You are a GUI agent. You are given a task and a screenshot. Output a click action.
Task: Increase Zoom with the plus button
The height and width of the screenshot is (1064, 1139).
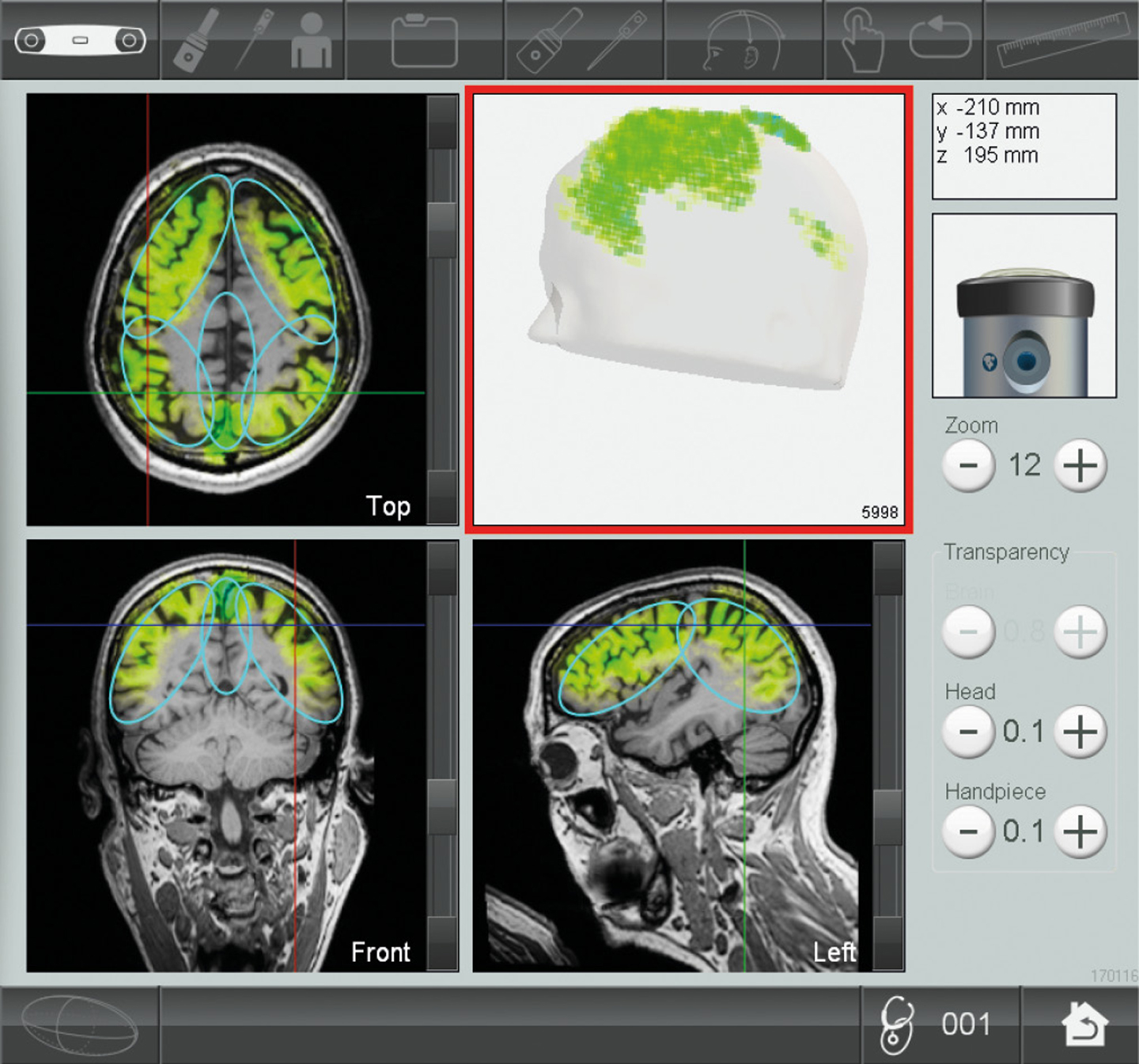point(1080,466)
